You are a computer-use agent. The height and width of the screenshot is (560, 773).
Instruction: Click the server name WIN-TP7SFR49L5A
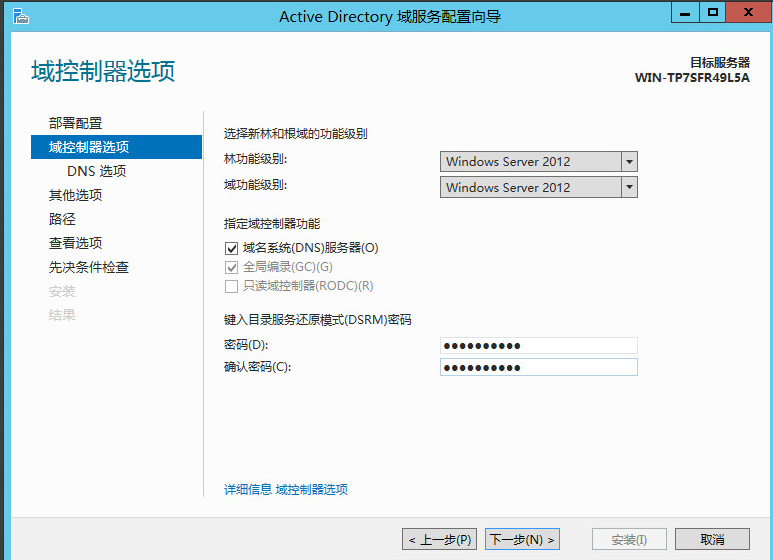692,78
